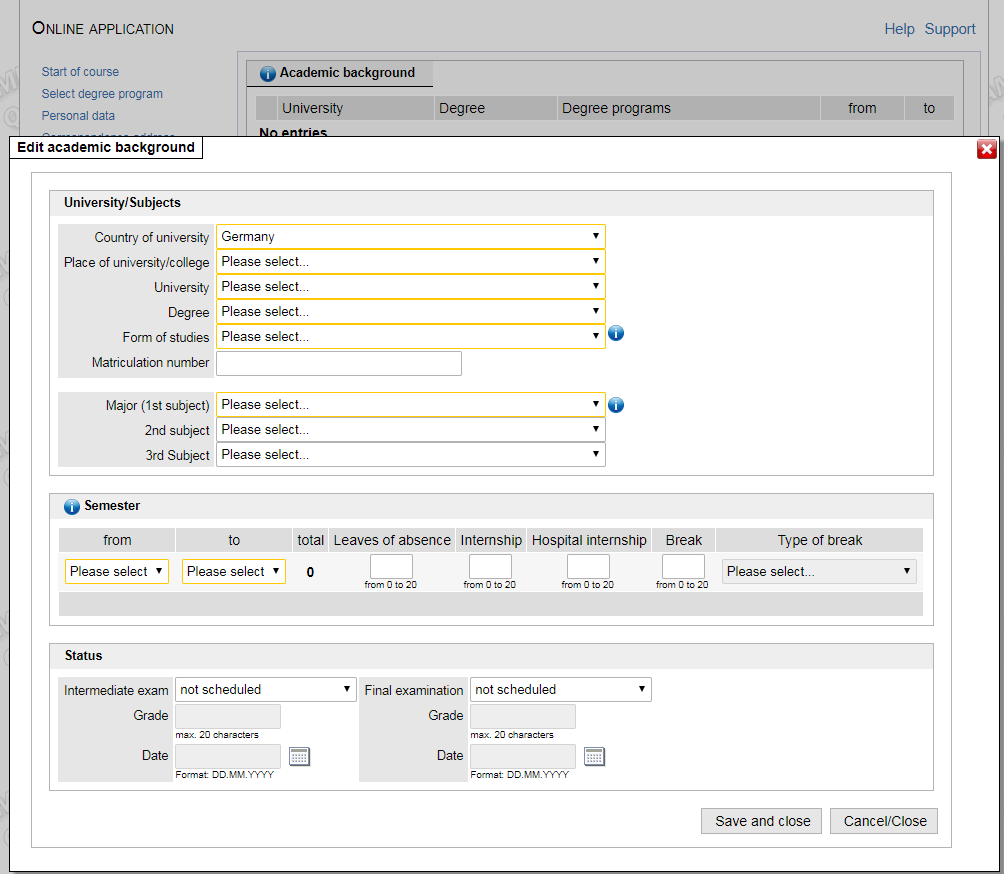Open the Semester from dropdown
This screenshot has width=1004, height=874.
point(117,571)
